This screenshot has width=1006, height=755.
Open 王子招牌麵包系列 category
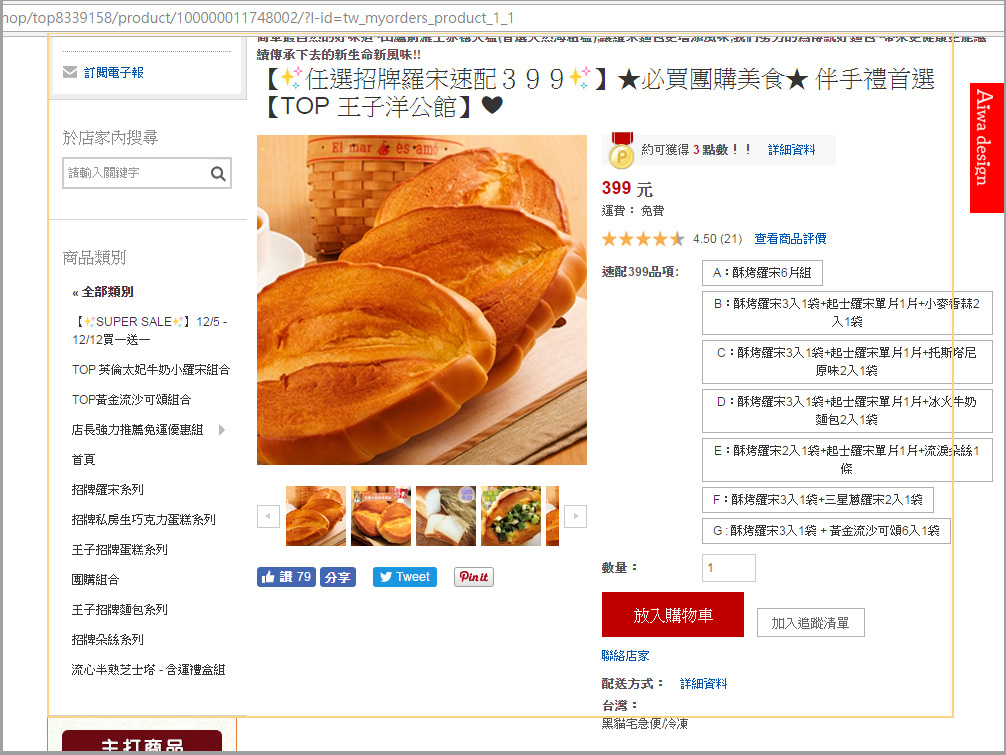119,609
